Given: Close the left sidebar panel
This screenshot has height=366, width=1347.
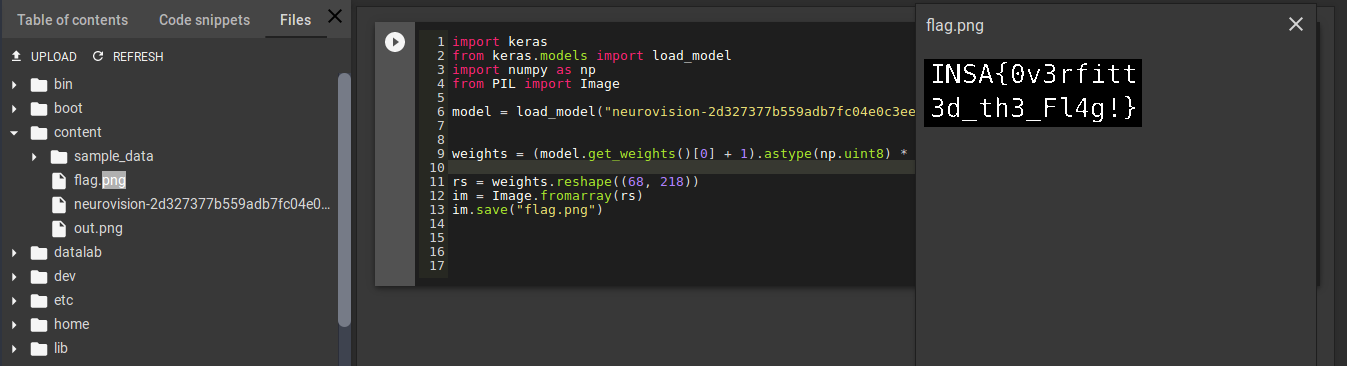Looking at the screenshot, I should tap(335, 16).
